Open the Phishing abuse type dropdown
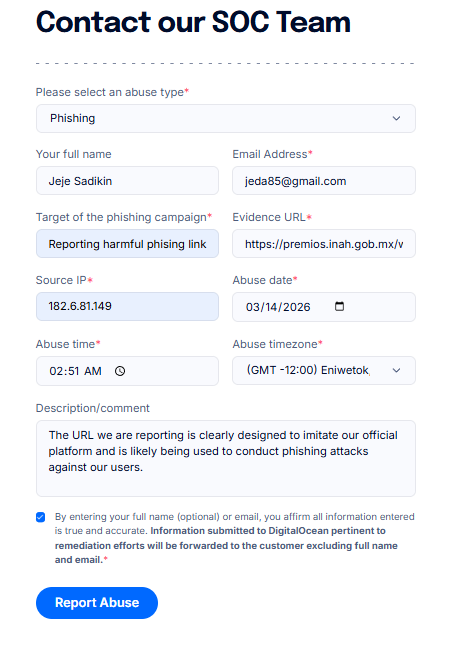Viewport: 459px width, 646px height. pos(226,118)
